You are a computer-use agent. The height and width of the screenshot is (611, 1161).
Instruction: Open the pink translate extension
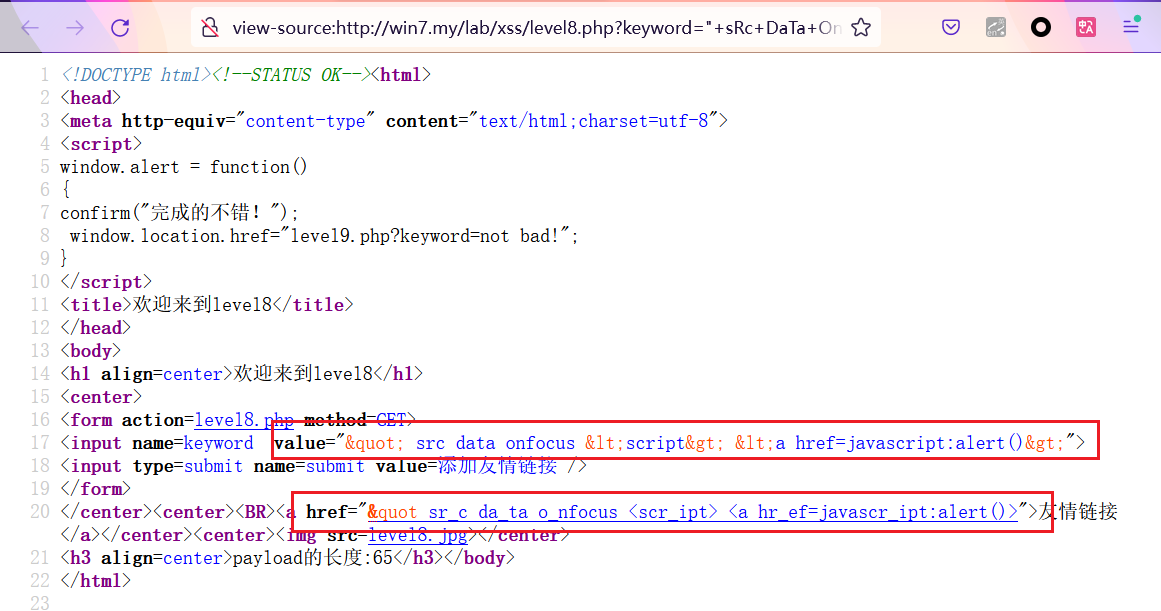tap(1086, 28)
